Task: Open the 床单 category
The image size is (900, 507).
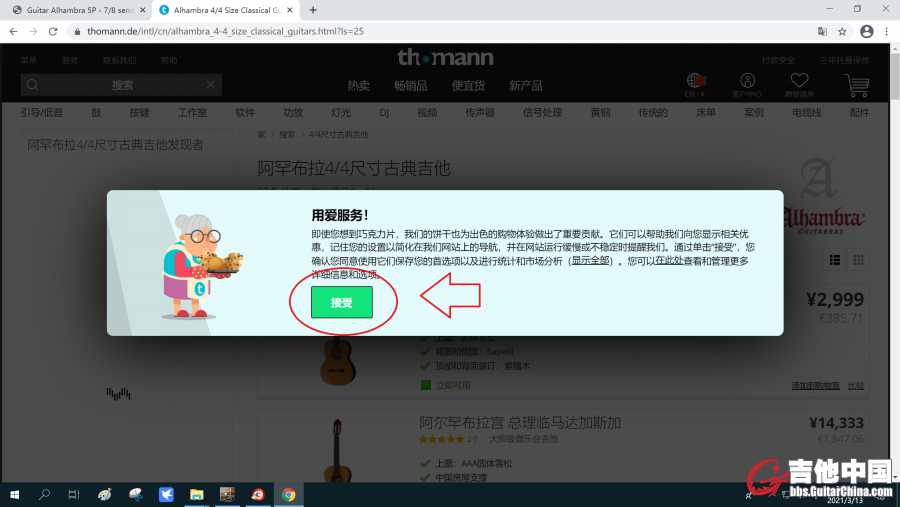Action: click(x=706, y=113)
